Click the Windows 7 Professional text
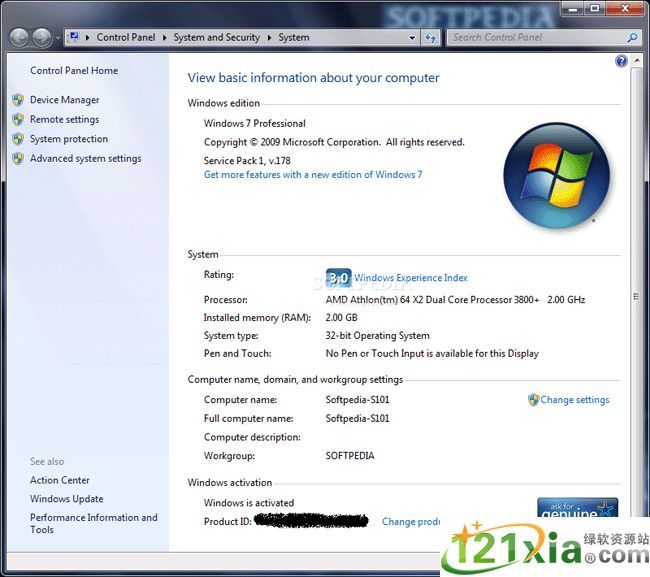This screenshot has width=650, height=577. pyautogui.click(x=255, y=123)
